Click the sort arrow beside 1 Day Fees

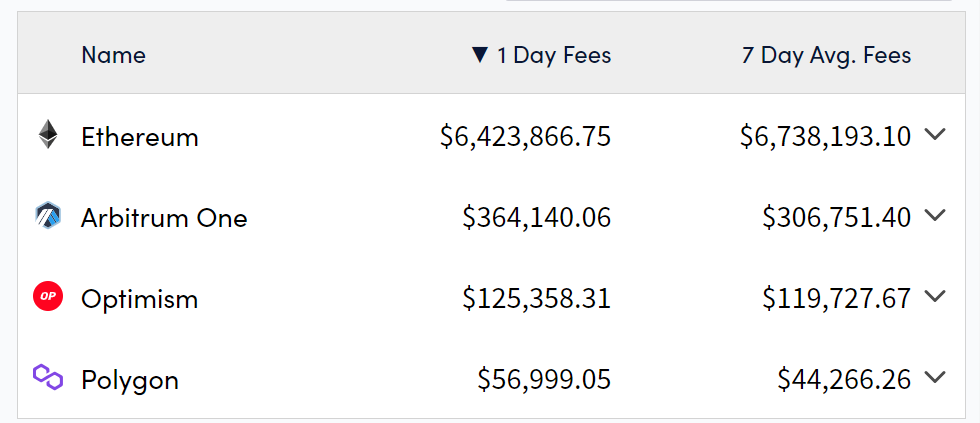[x=480, y=55]
